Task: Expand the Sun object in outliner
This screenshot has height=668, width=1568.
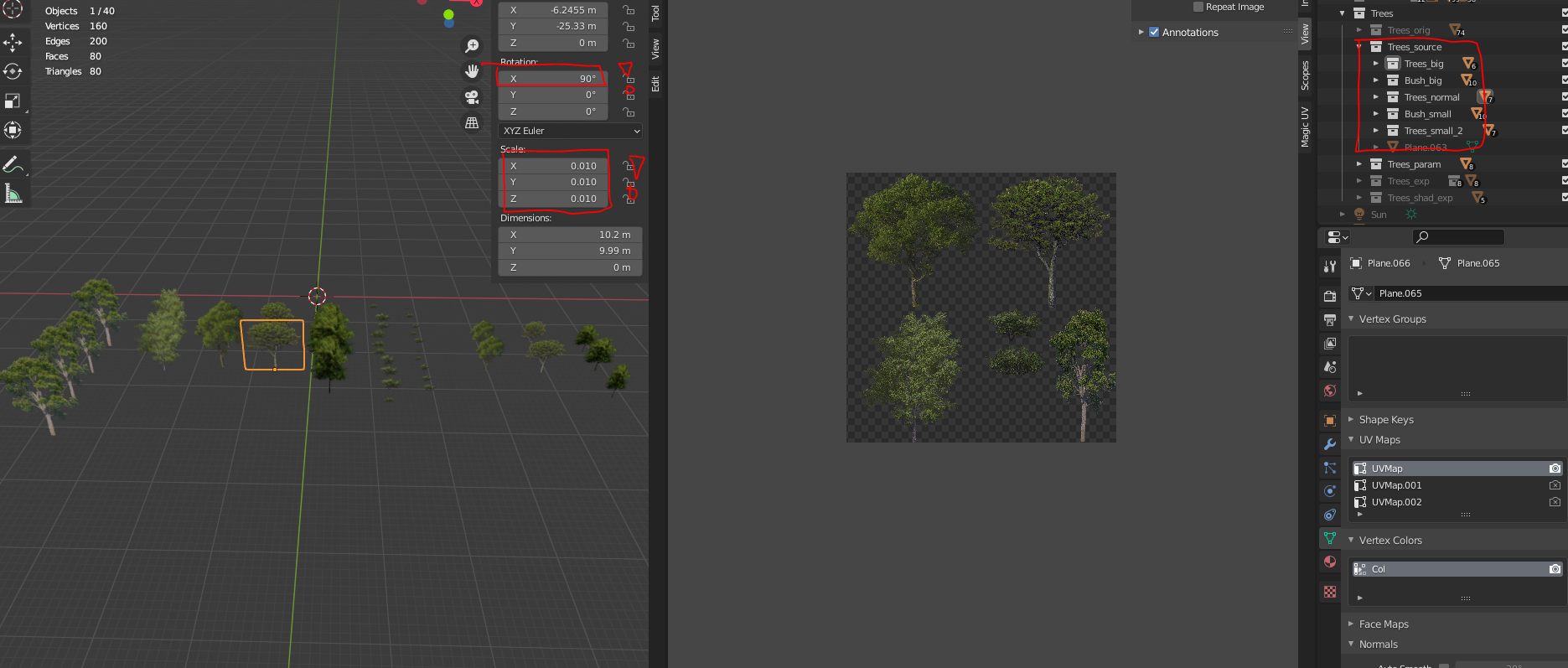Action: pyautogui.click(x=1343, y=215)
